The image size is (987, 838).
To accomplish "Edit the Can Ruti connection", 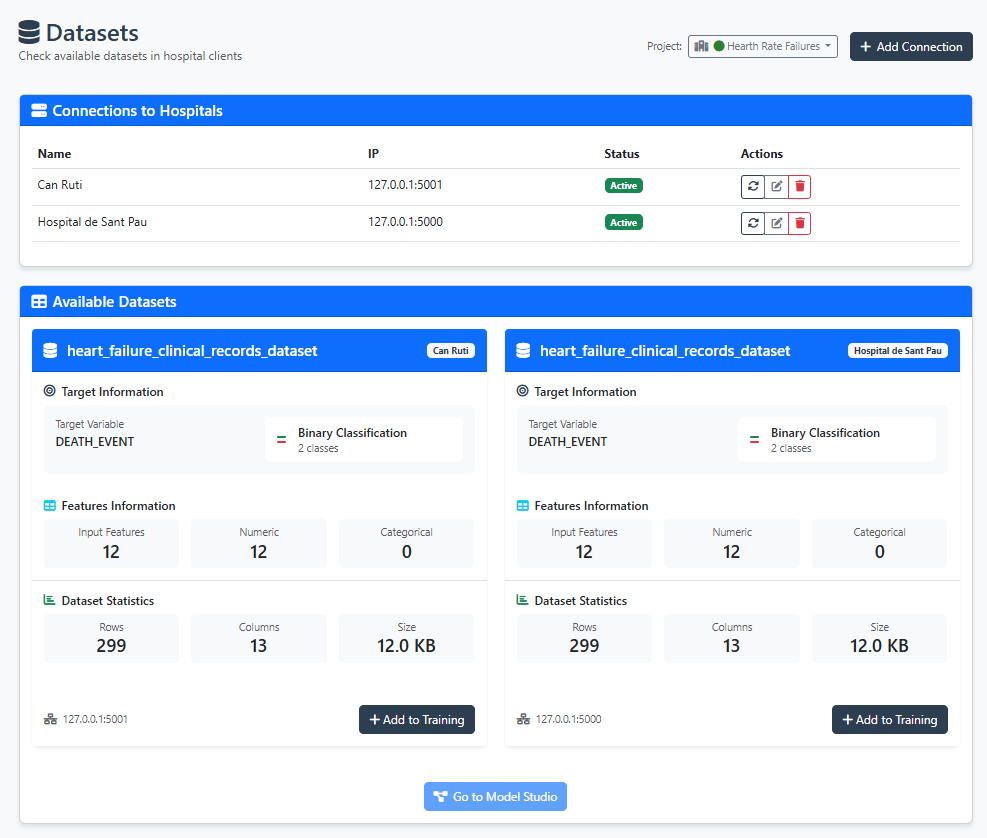I will [776, 186].
